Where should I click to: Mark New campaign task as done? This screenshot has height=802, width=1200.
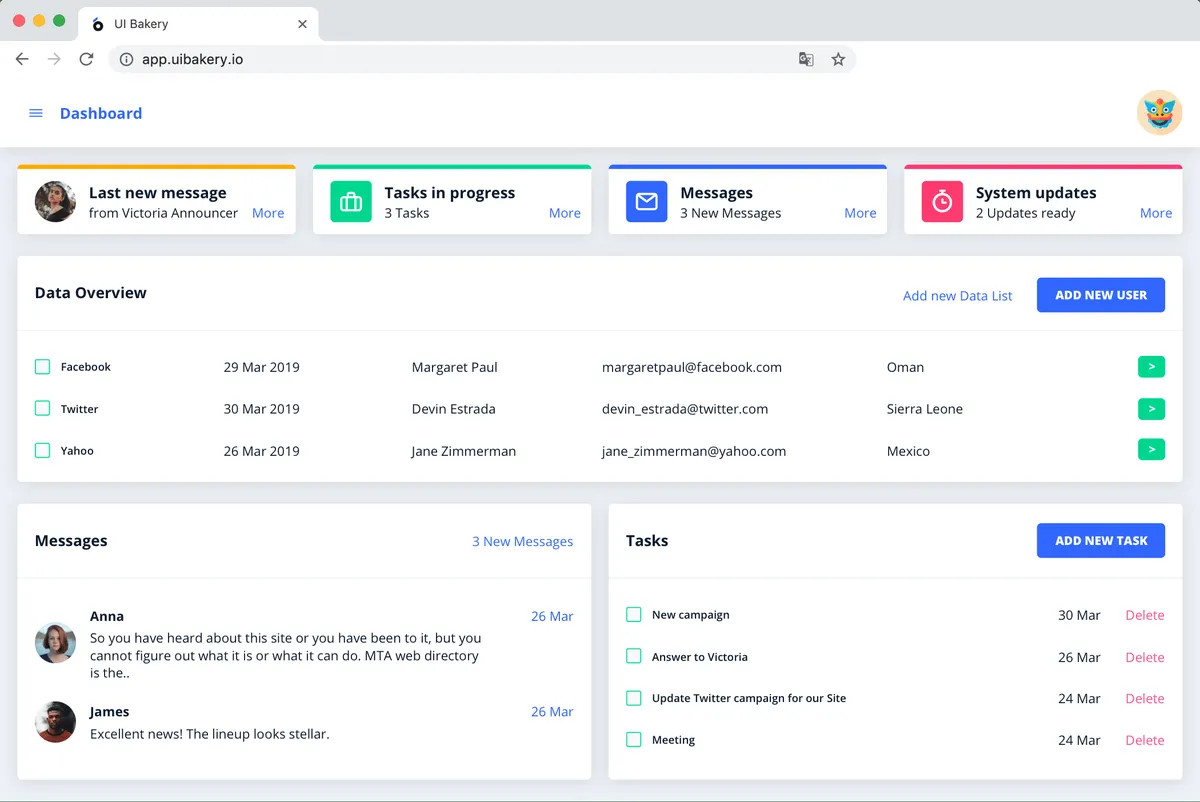coord(634,615)
